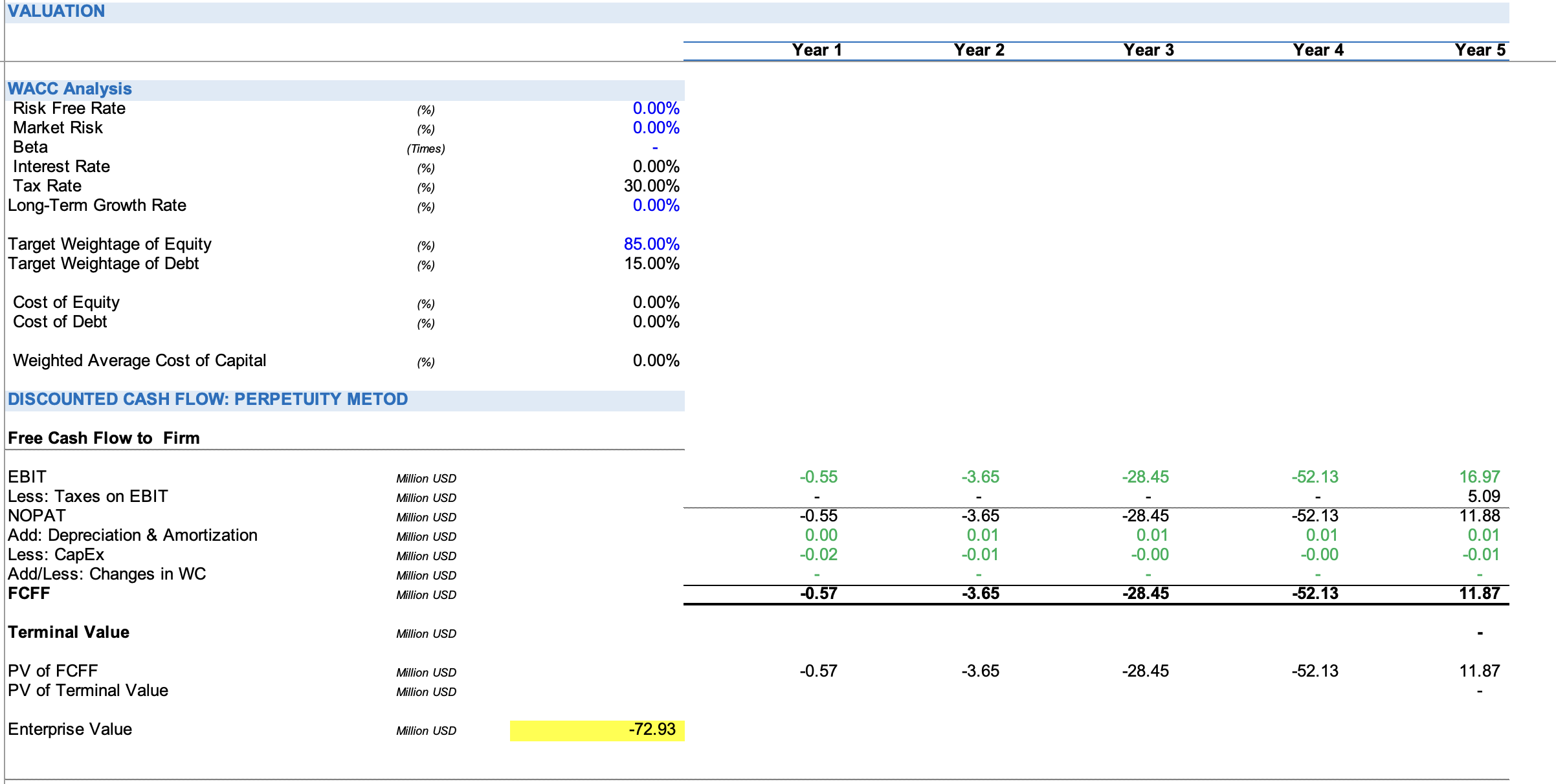Select the WACC Analysis section heading
The image size is (1556, 784).
point(70,89)
